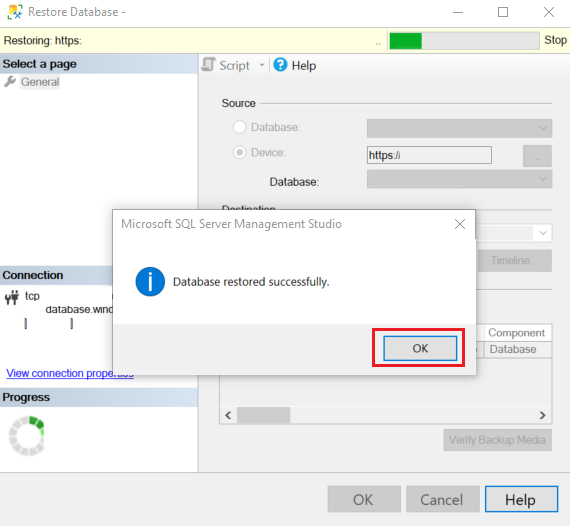Click the 'Database restored successfully.' message

pos(251,282)
